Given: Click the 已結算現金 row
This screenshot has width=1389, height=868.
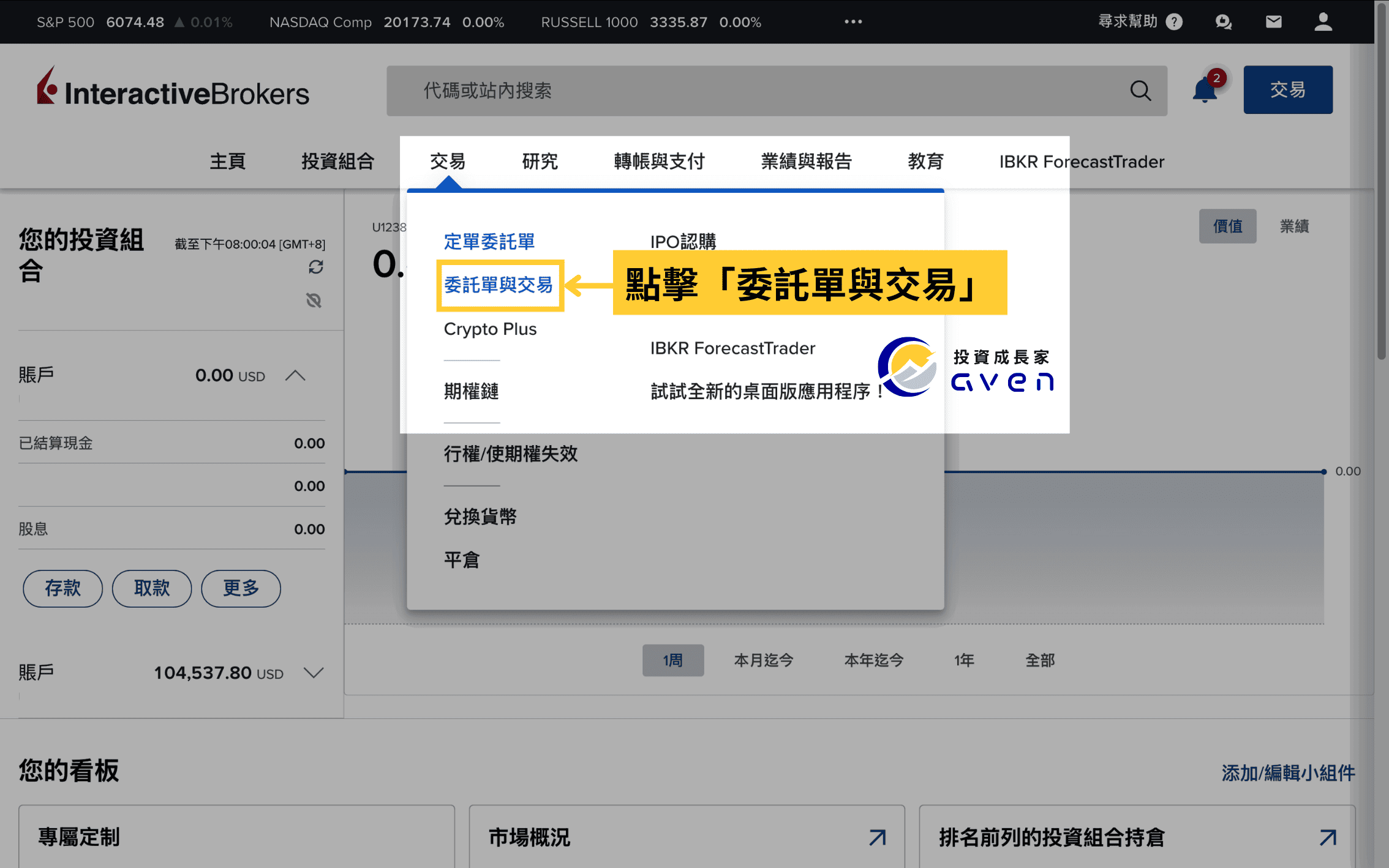Looking at the screenshot, I should (171, 443).
